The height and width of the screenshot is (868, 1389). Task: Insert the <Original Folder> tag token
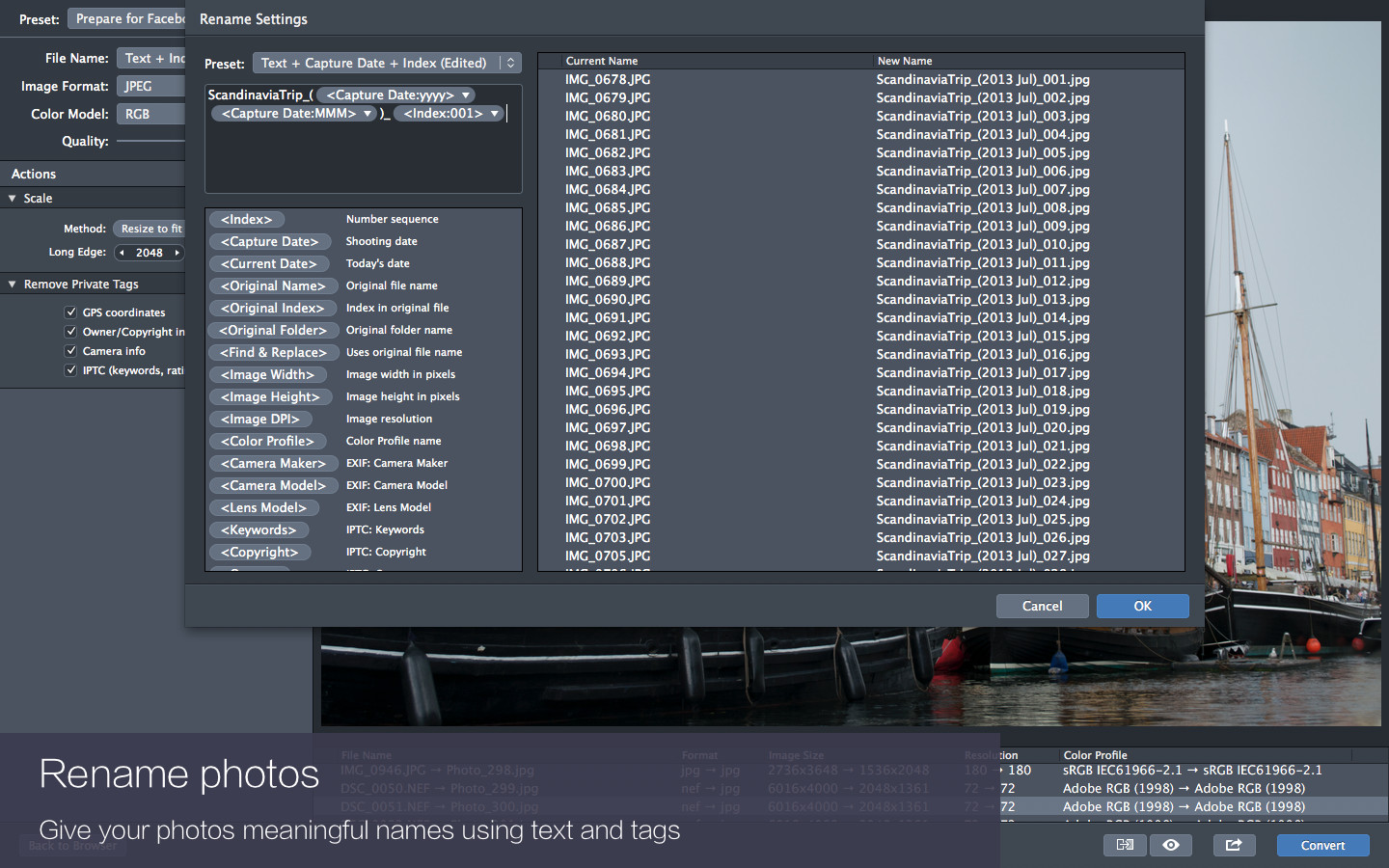[274, 331]
